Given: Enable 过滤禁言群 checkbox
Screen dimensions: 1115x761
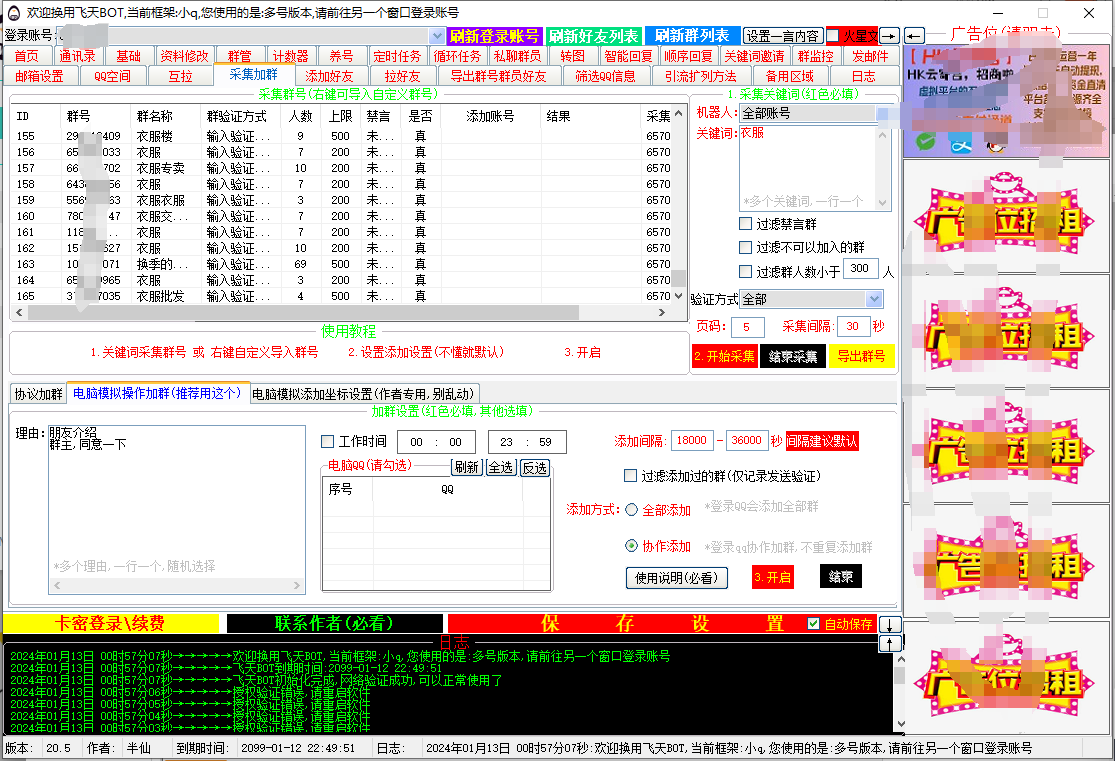Looking at the screenshot, I should (745, 223).
